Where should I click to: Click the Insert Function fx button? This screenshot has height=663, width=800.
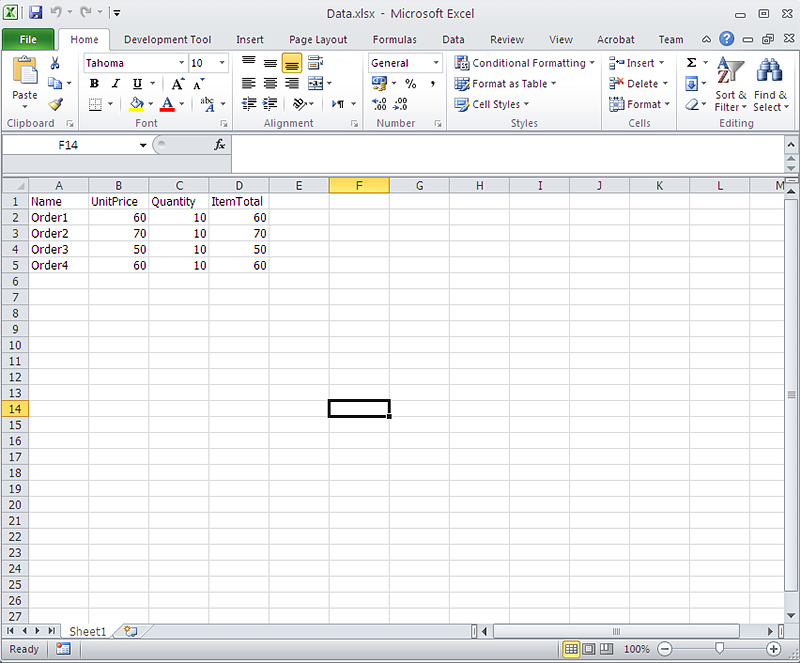coord(220,145)
